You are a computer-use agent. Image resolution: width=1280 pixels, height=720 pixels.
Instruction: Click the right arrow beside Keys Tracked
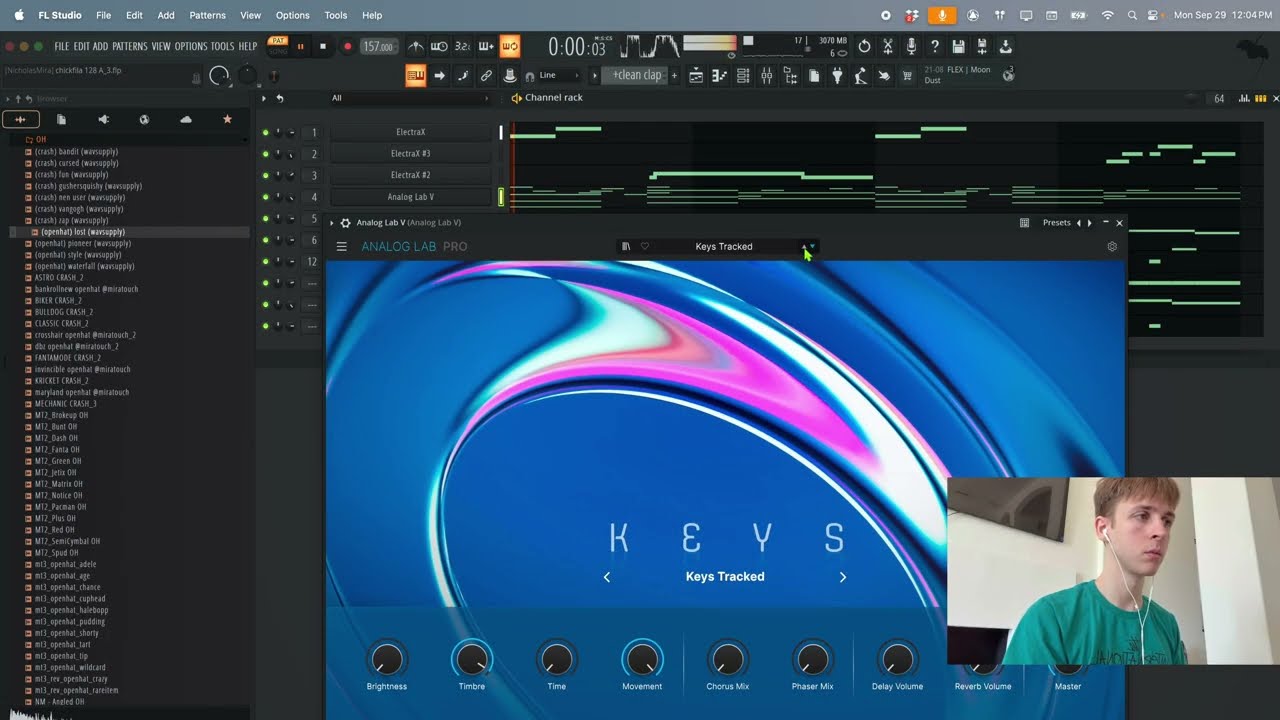[x=843, y=577]
